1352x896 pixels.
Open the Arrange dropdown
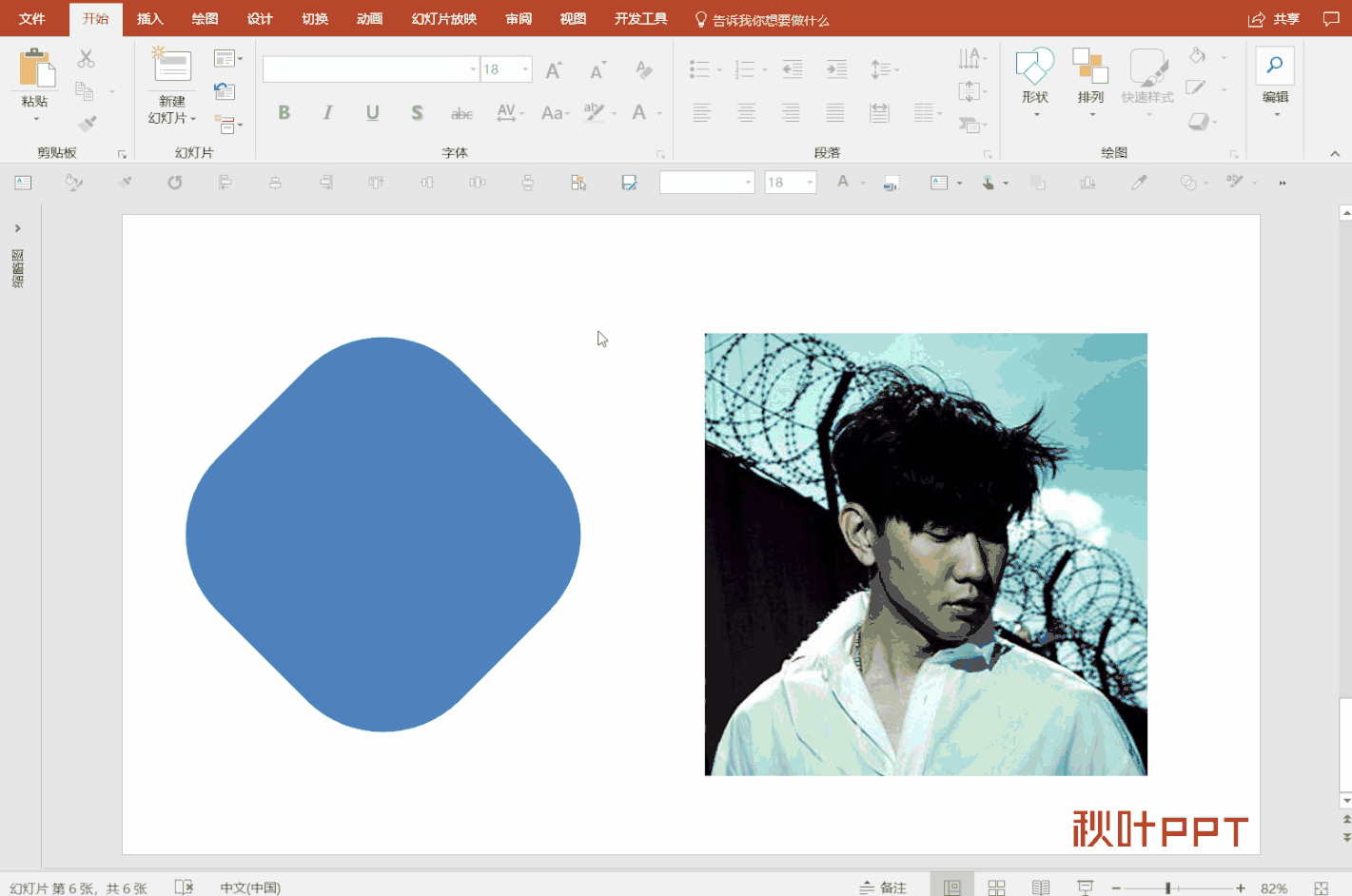(x=1090, y=81)
